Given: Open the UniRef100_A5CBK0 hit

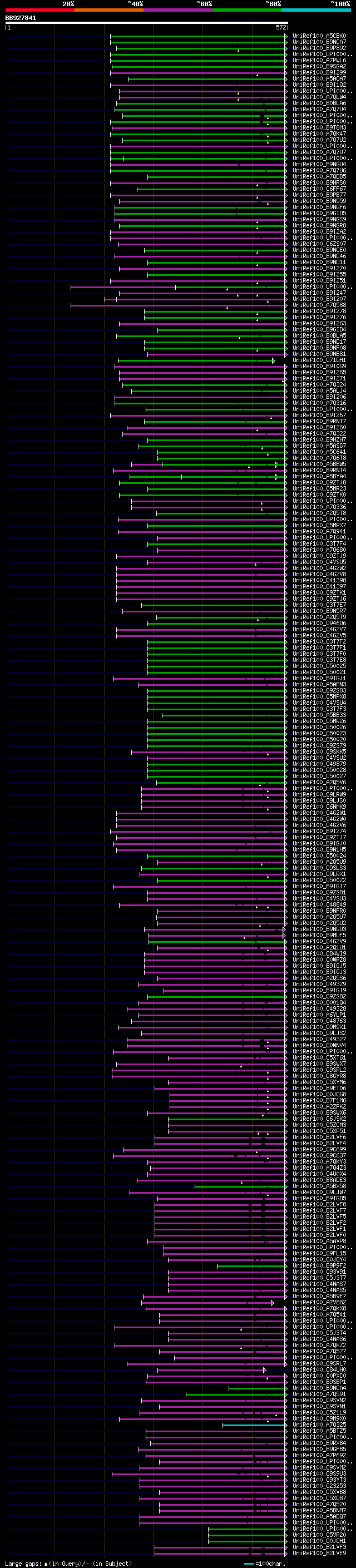Looking at the screenshot, I should [319, 36].
